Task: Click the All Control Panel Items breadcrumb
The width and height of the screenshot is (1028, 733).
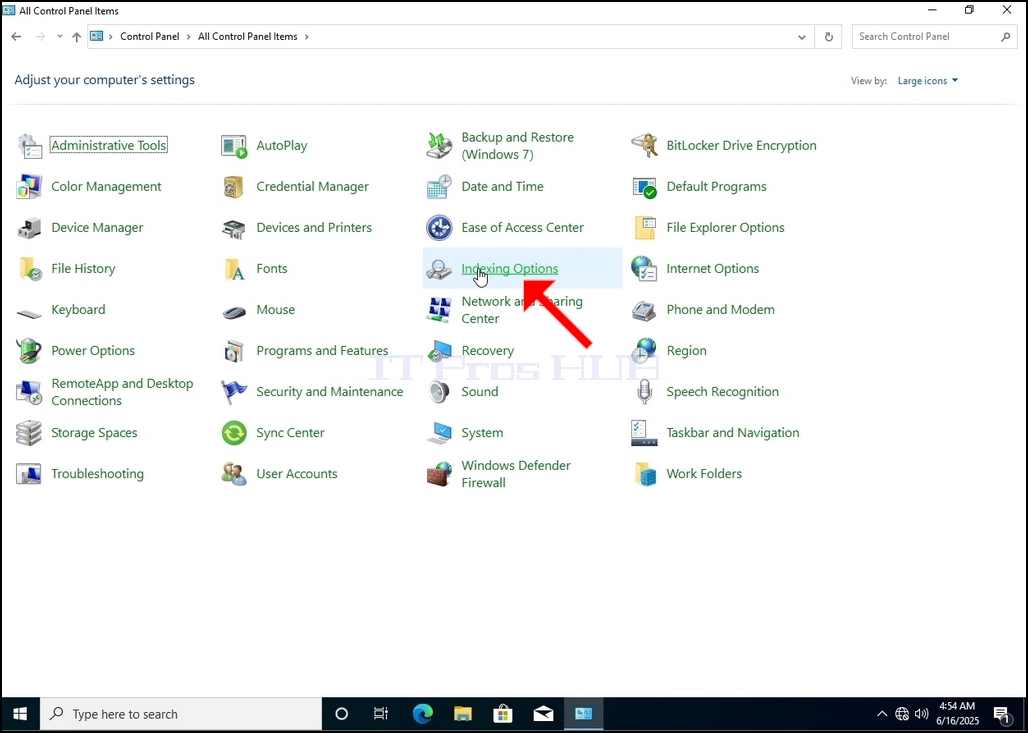Action: click(x=248, y=37)
